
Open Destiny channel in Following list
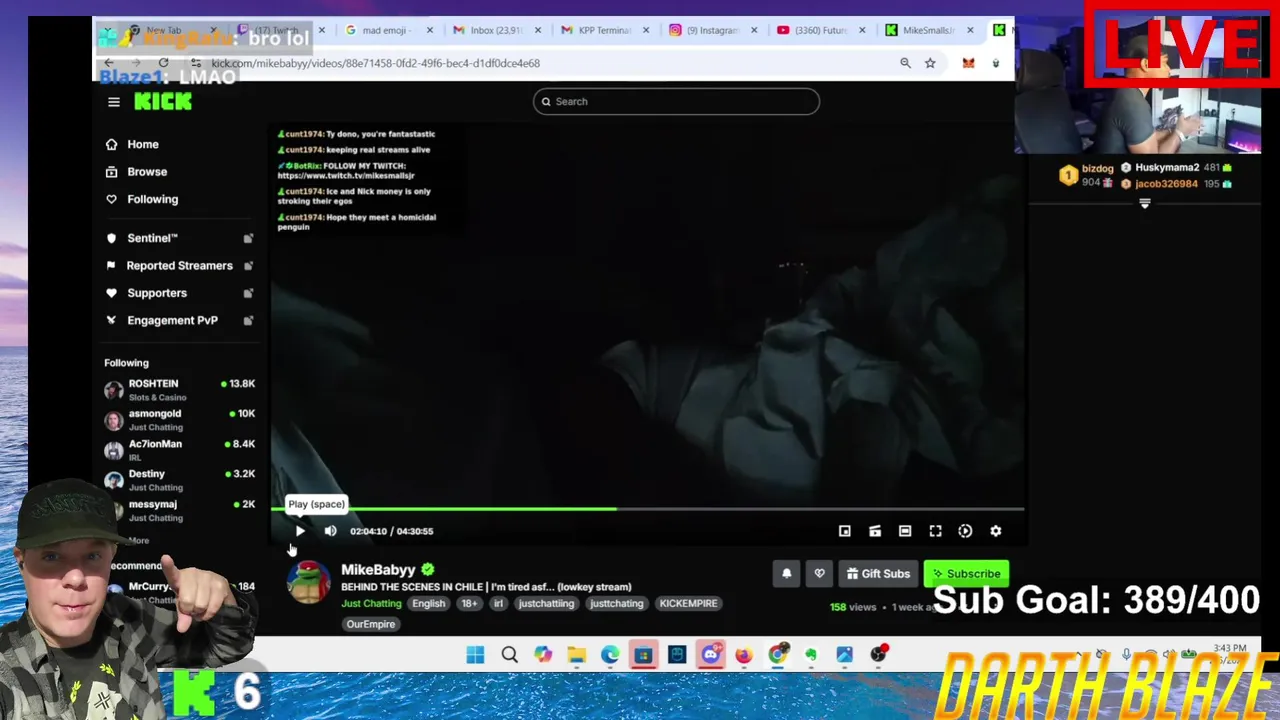pyautogui.click(x=180, y=480)
